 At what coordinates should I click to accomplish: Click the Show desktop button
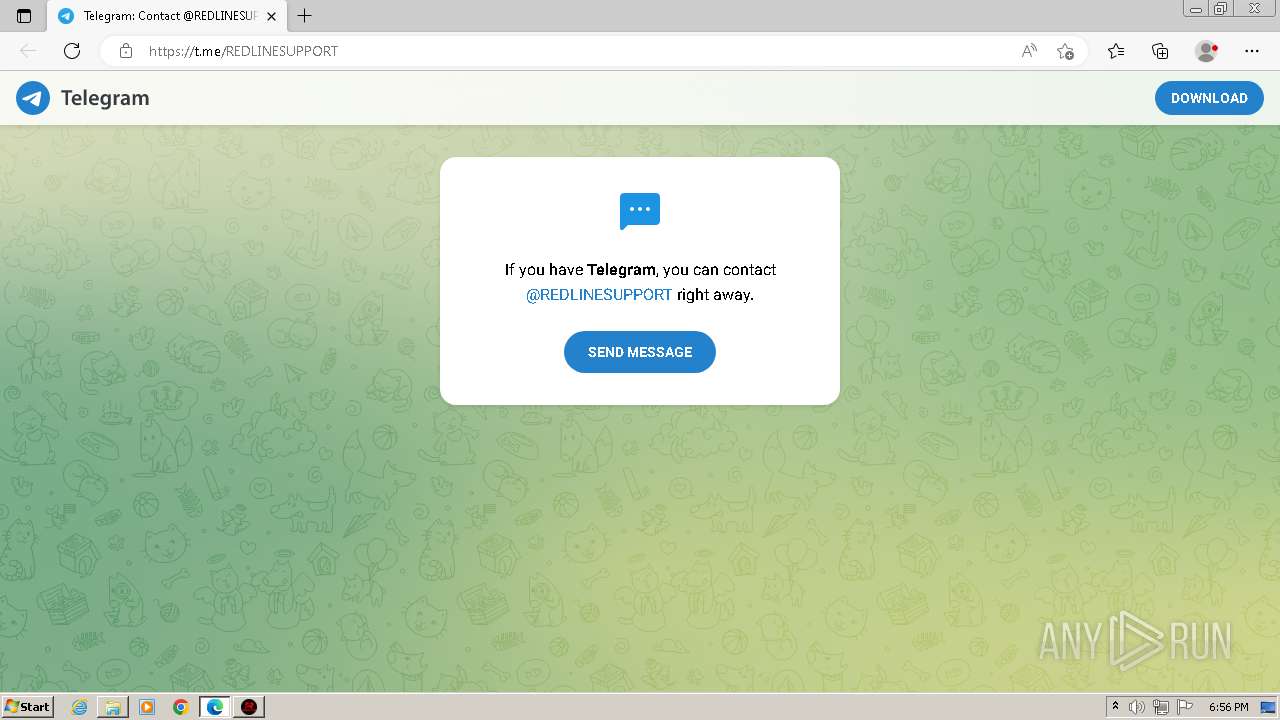1268,707
